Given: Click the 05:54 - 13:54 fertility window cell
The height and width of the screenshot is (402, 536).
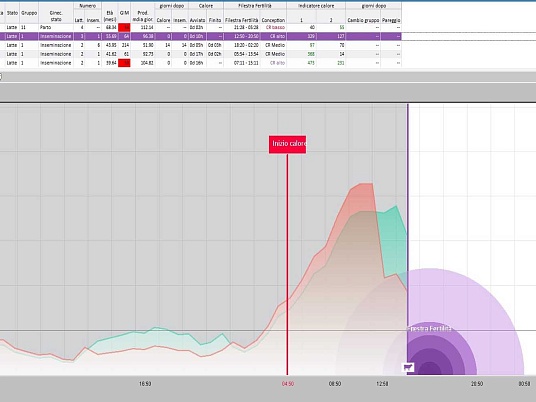Looking at the screenshot, I should click(x=246, y=54).
